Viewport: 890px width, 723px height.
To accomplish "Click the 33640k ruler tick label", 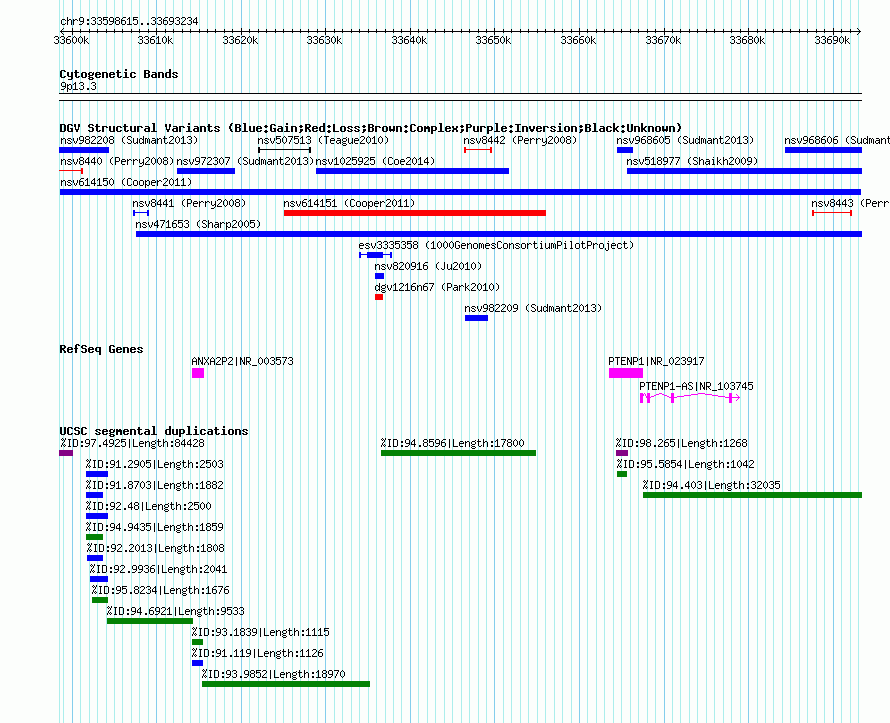I will coord(409,40).
